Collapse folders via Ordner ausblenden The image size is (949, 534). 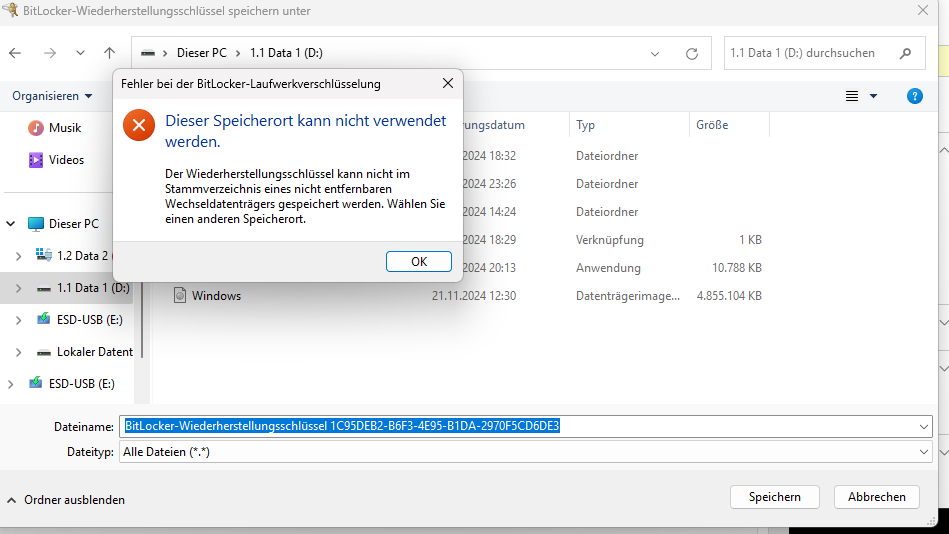point(65,500)
